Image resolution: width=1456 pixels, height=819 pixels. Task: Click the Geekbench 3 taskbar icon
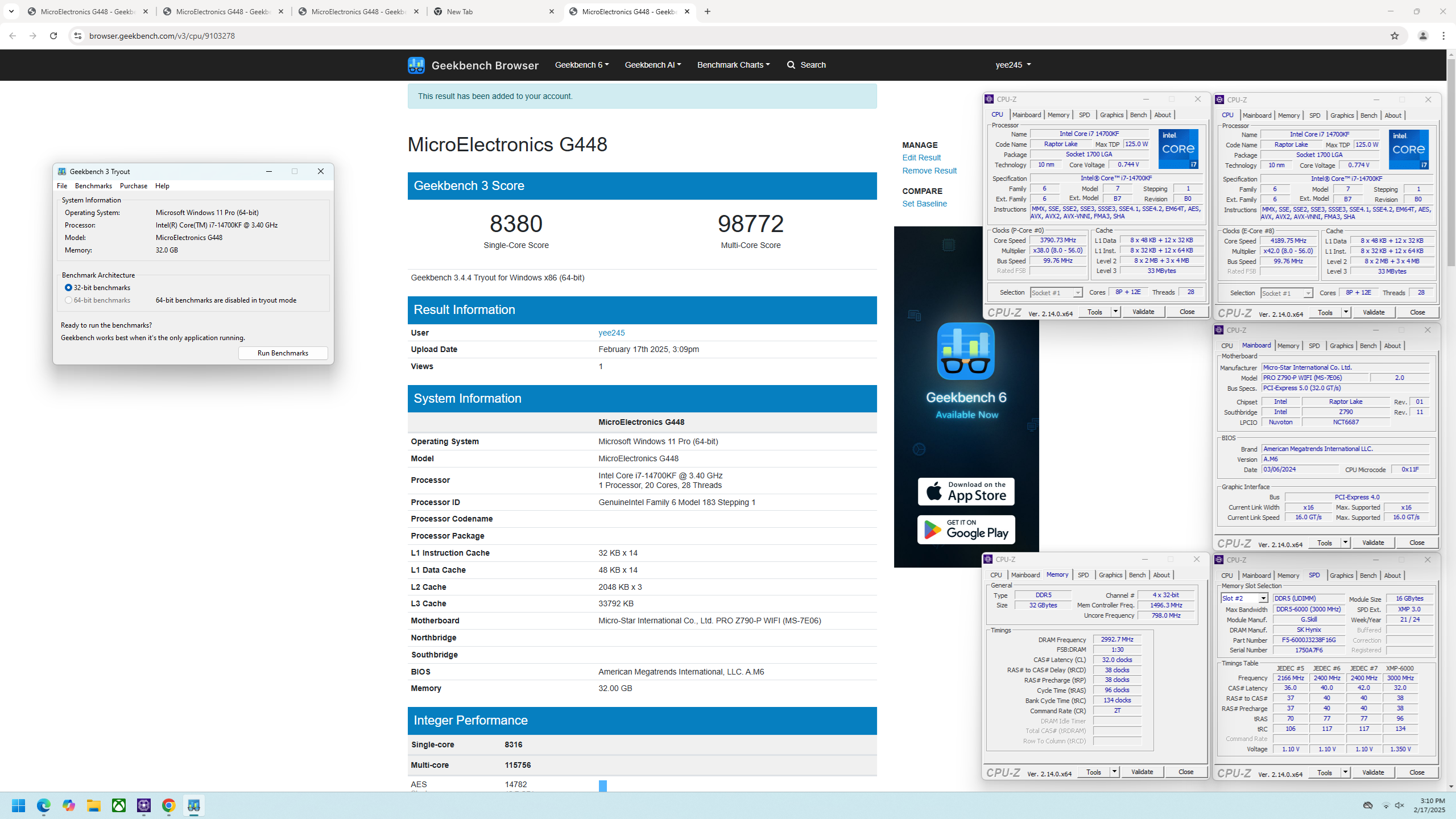click(x=194, y=805)
